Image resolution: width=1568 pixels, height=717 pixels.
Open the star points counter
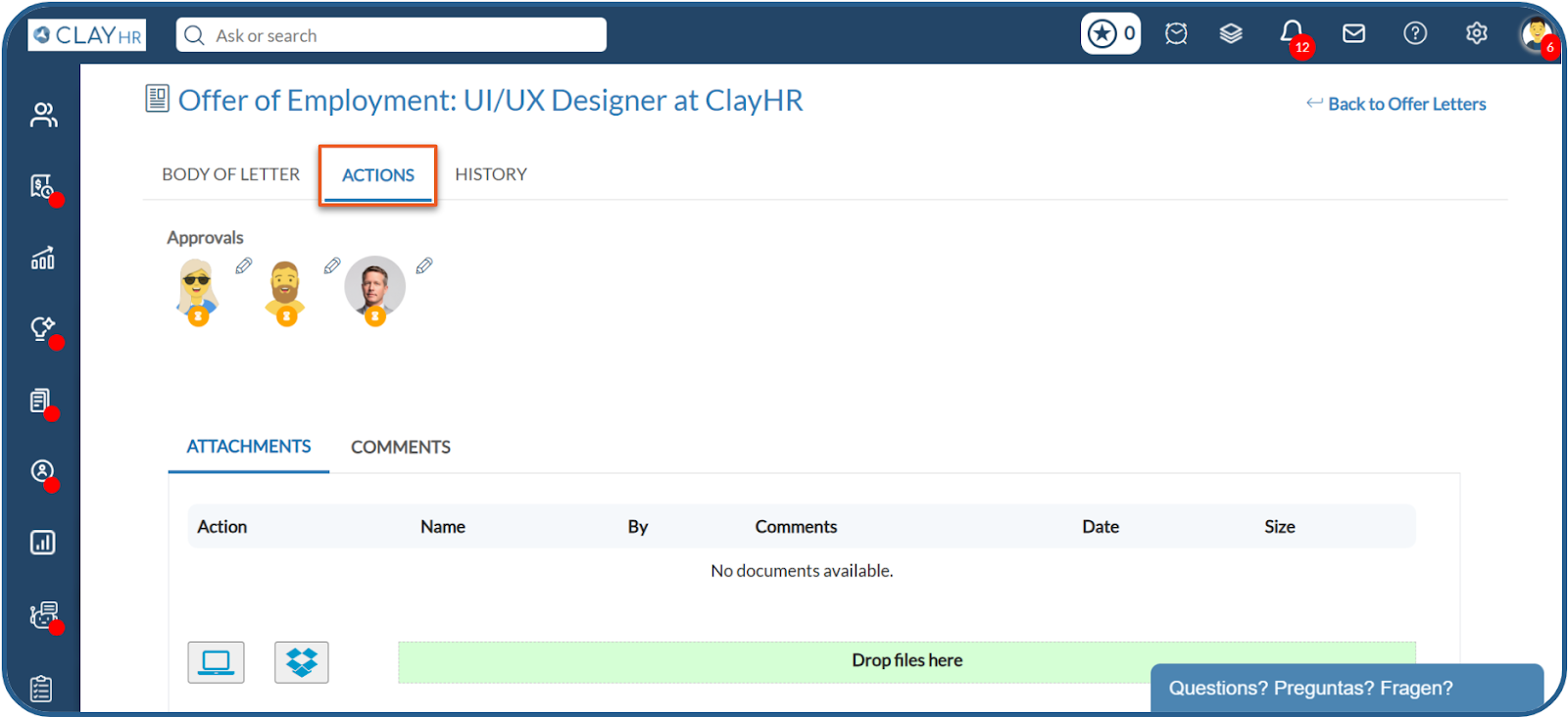tap(1110, 34)
